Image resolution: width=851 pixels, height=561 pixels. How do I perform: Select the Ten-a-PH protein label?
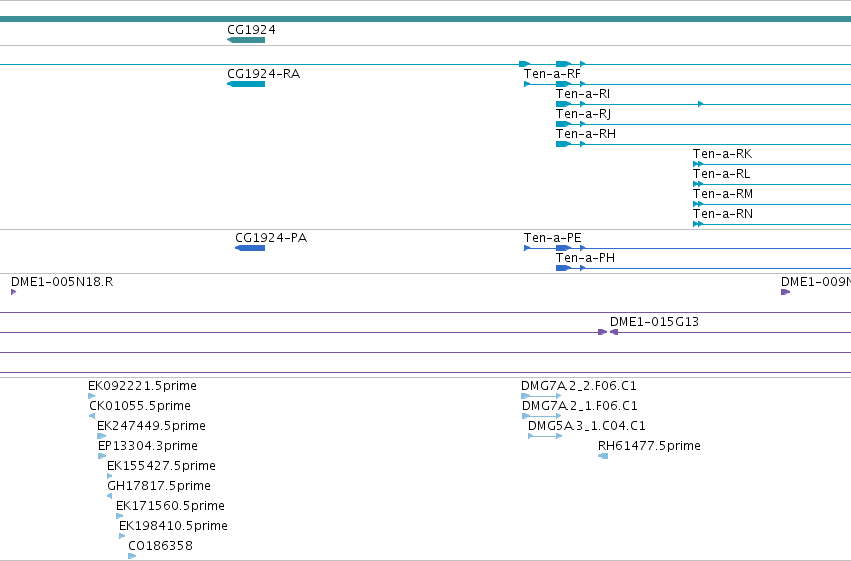585,258
